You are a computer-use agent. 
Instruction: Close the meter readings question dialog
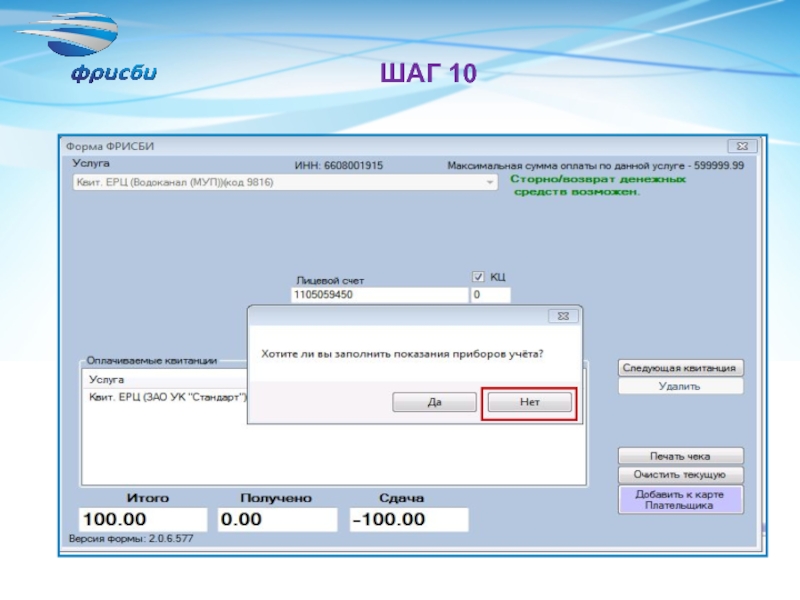563,316
